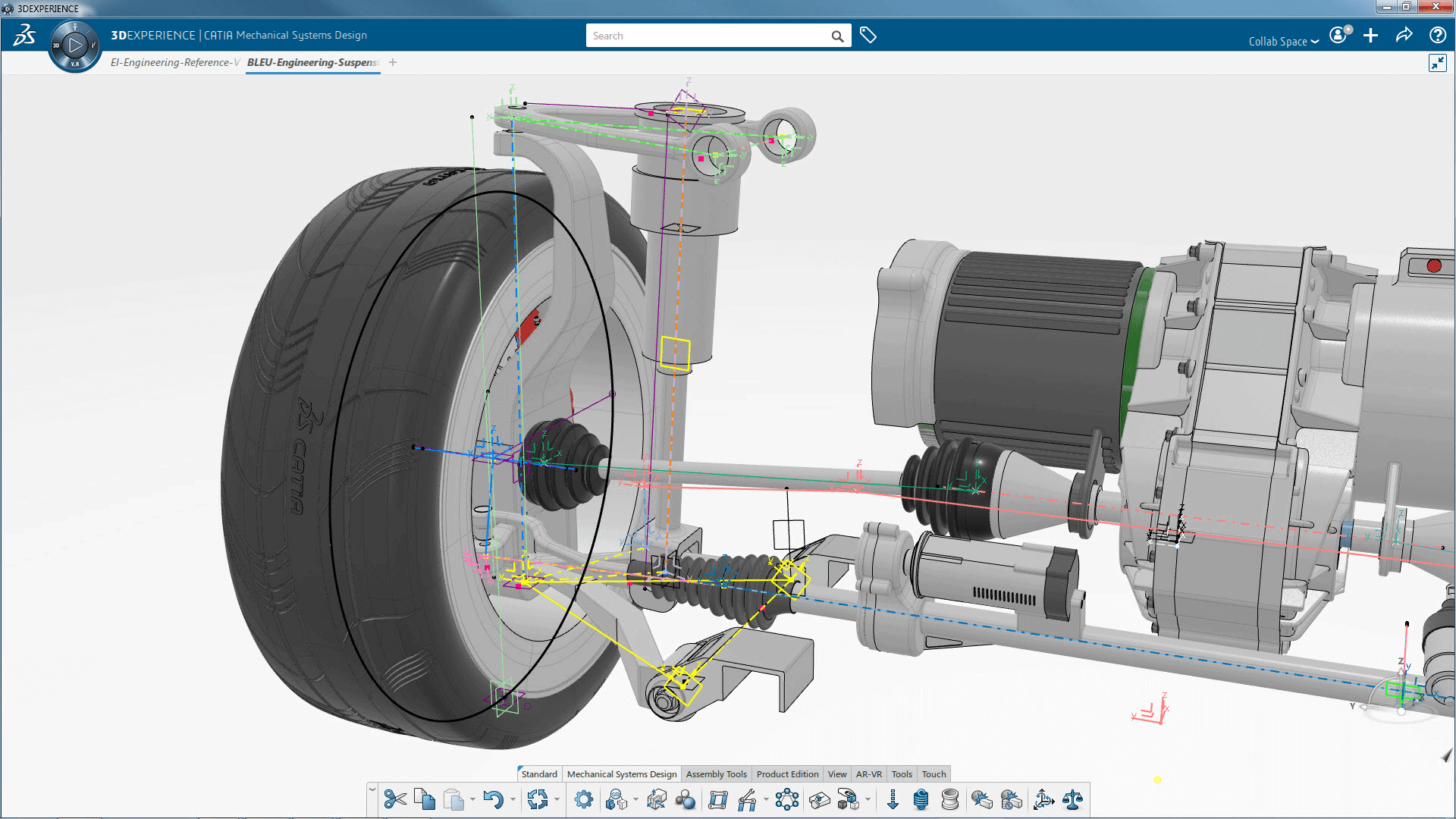Collapse the action bar with the left chevron
Screen dimensions: 1456x819
pos(372,790)
